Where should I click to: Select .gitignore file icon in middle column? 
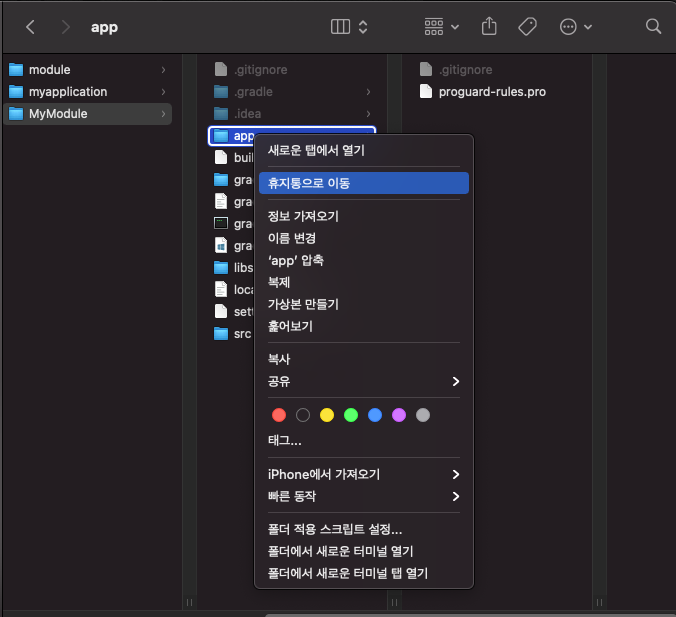221,69
